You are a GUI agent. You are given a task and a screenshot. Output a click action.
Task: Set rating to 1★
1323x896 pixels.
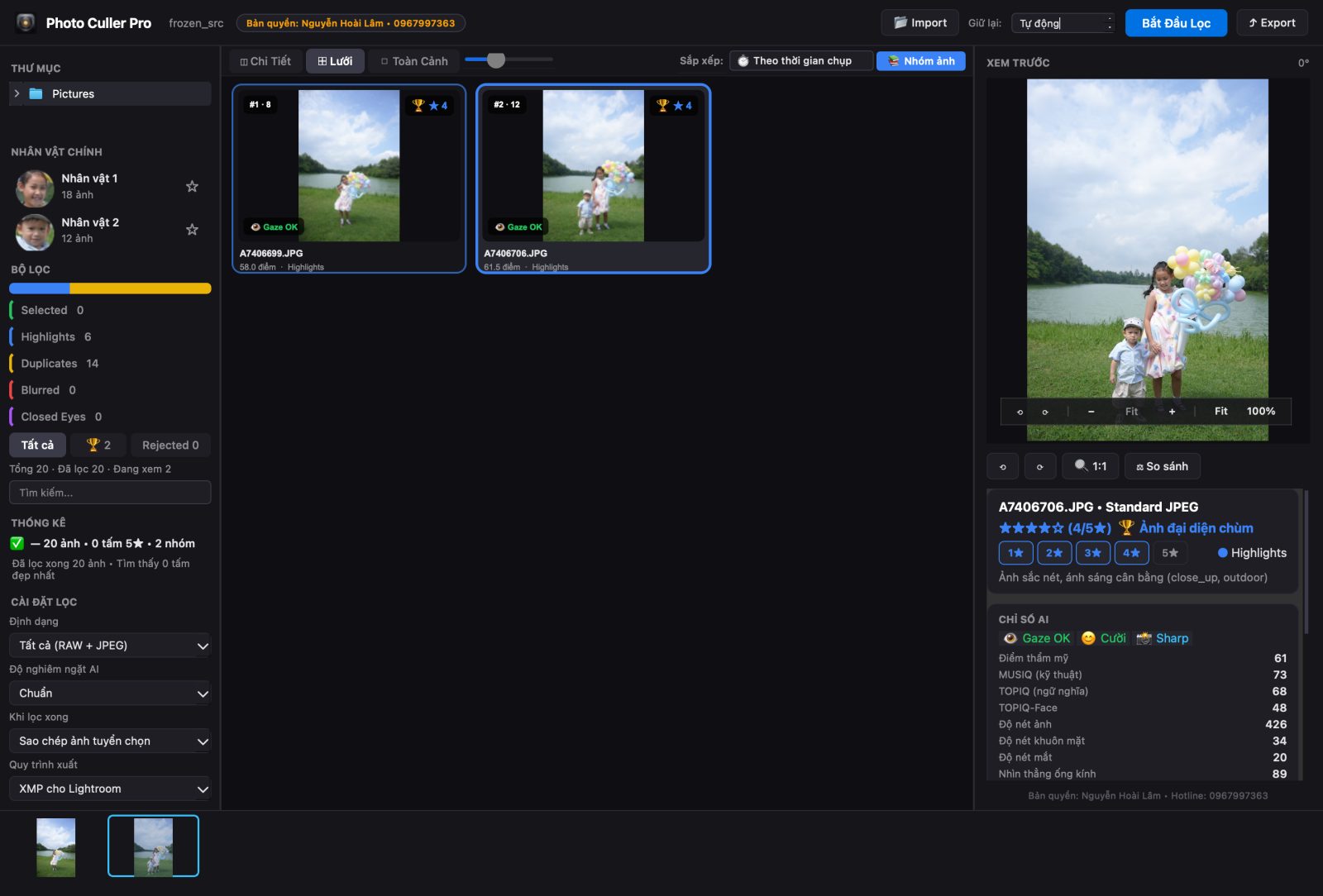tap(1015, 553)
